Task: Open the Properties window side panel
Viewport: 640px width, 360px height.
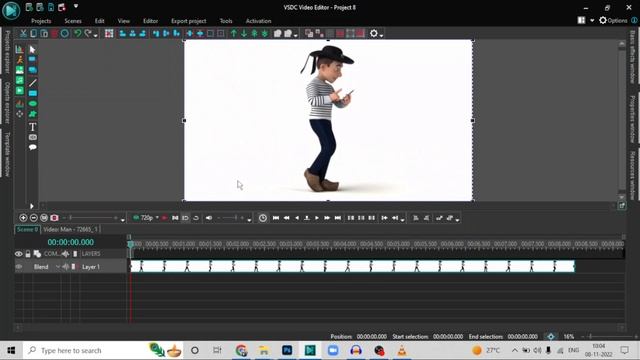Action: [632, 119]
